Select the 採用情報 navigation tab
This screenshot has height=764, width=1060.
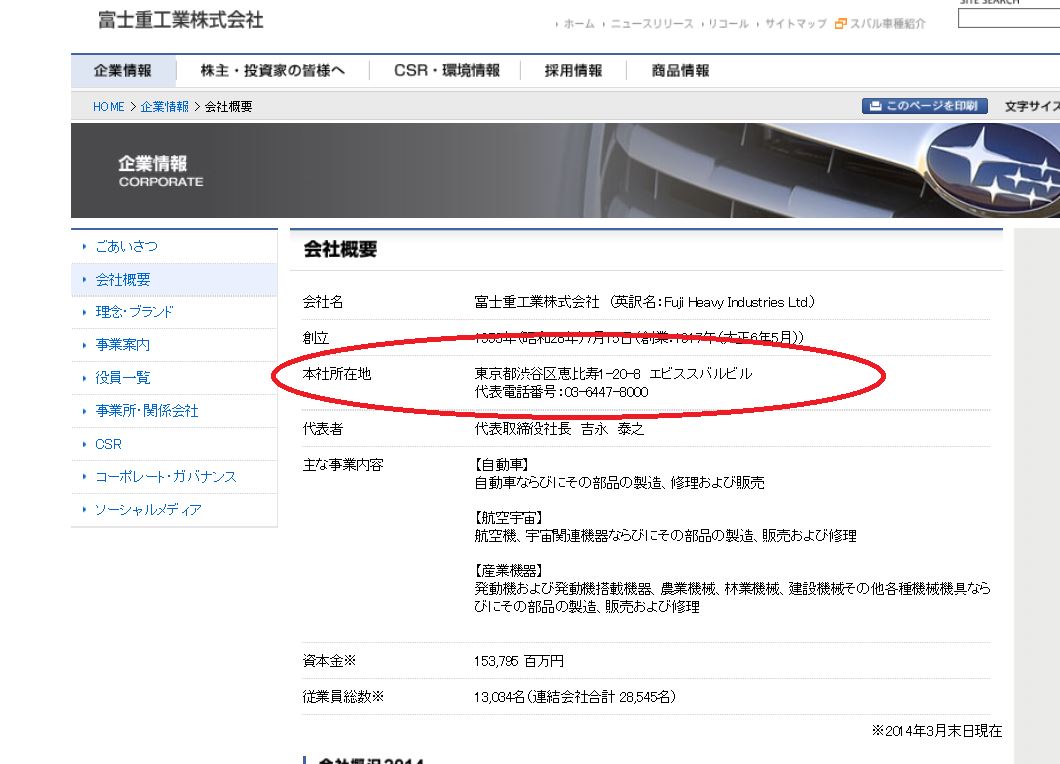point(573,70)
